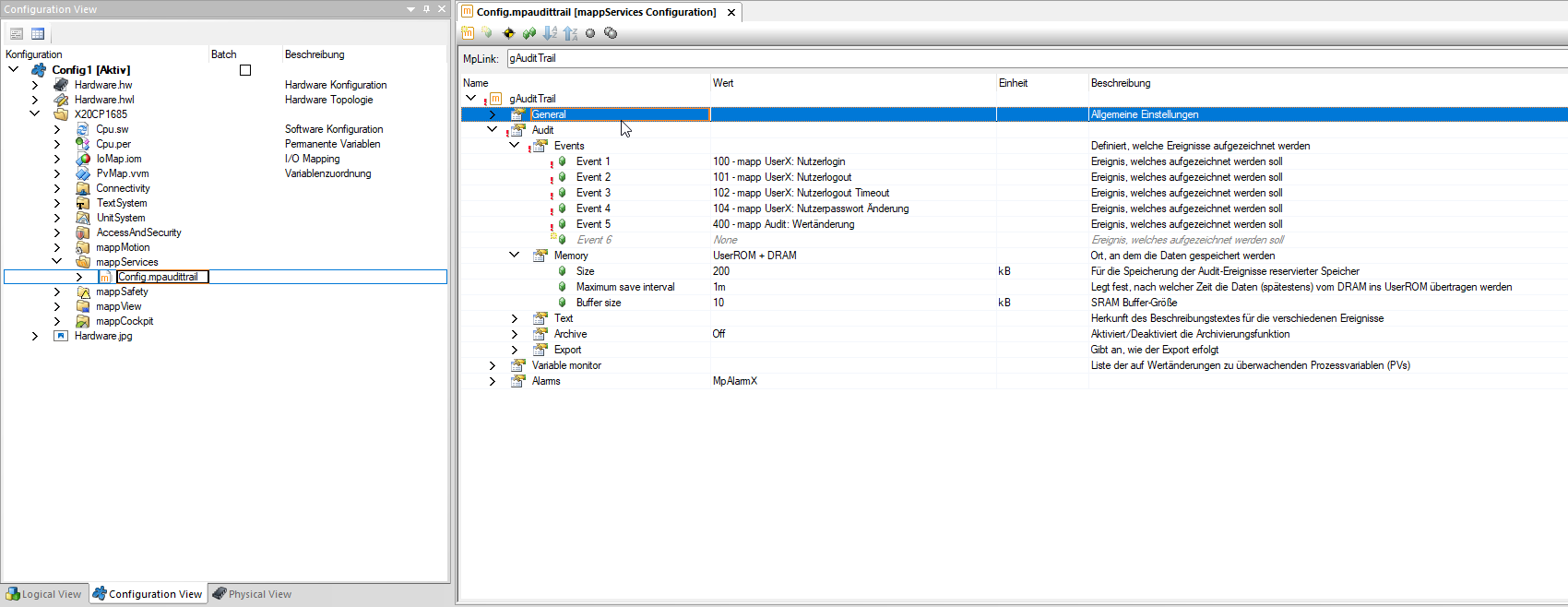Switch to the Logical View tab
1568x607 pixels.
pos(44,594)
